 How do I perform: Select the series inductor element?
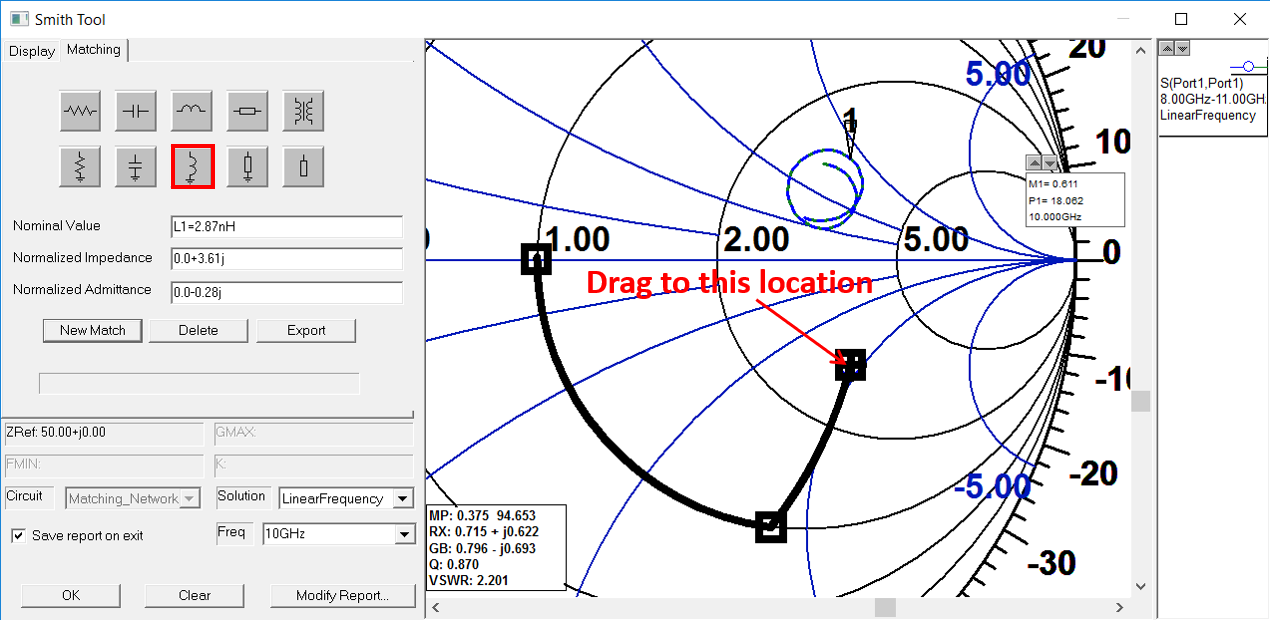[x=191, y=111]
